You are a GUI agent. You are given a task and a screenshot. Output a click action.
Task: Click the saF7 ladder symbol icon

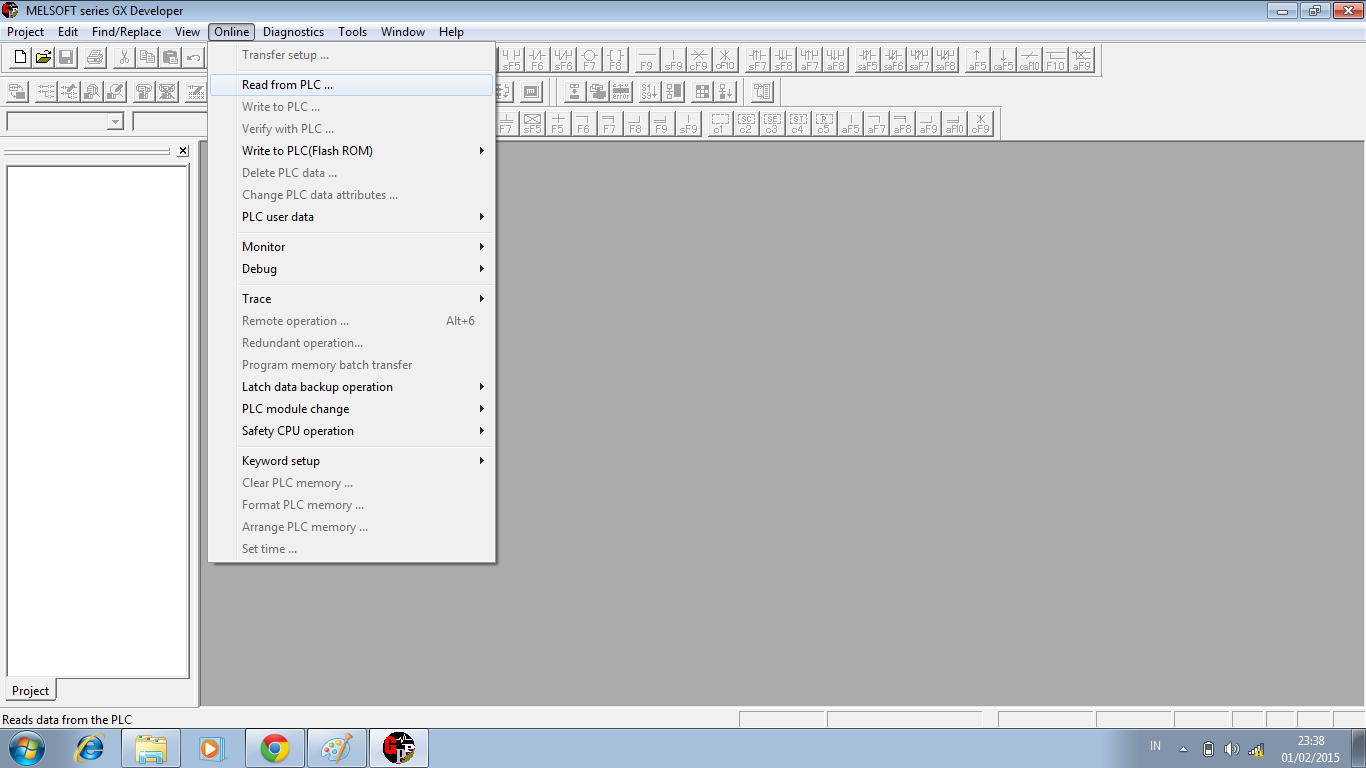point(919,60)
